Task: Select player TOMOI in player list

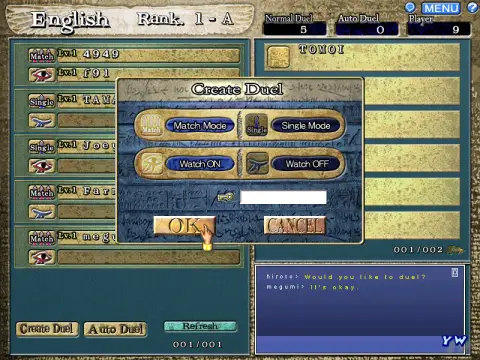Action: 362,57
